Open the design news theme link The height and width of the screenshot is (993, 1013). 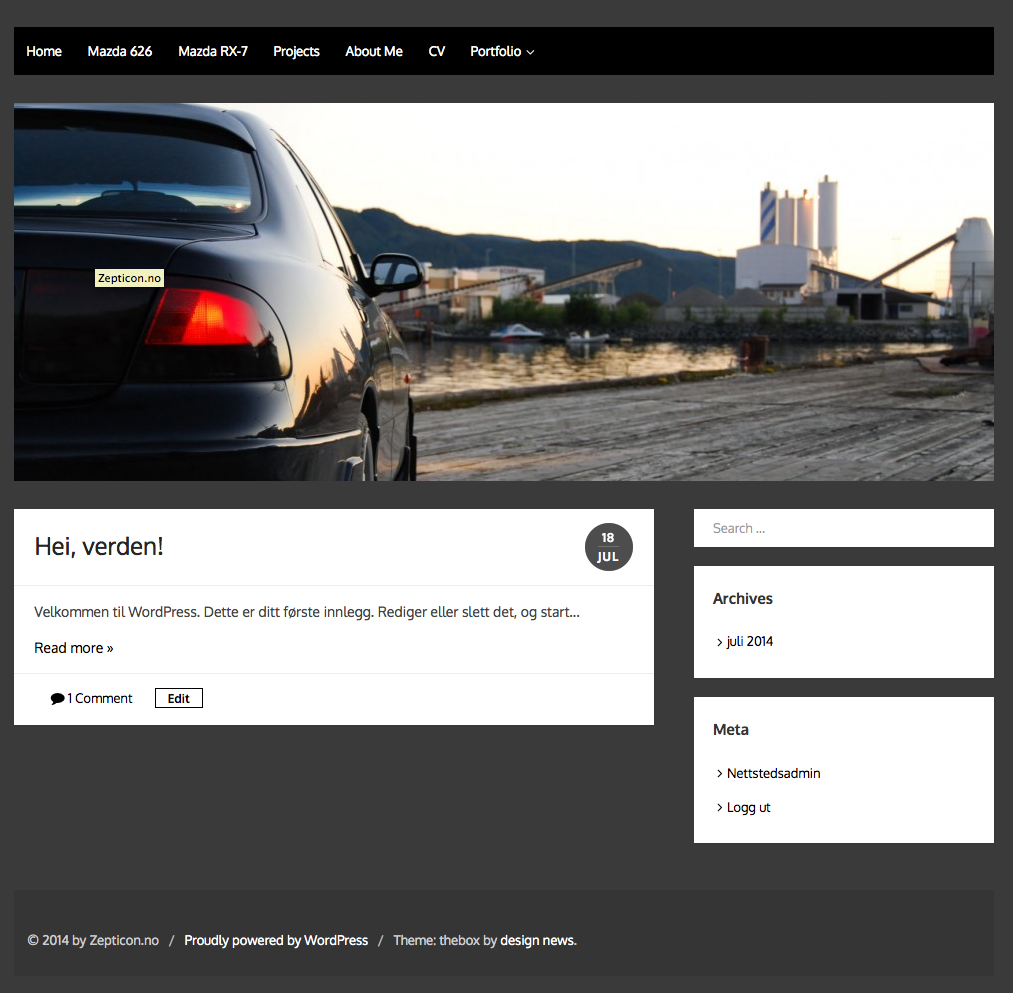538,940
